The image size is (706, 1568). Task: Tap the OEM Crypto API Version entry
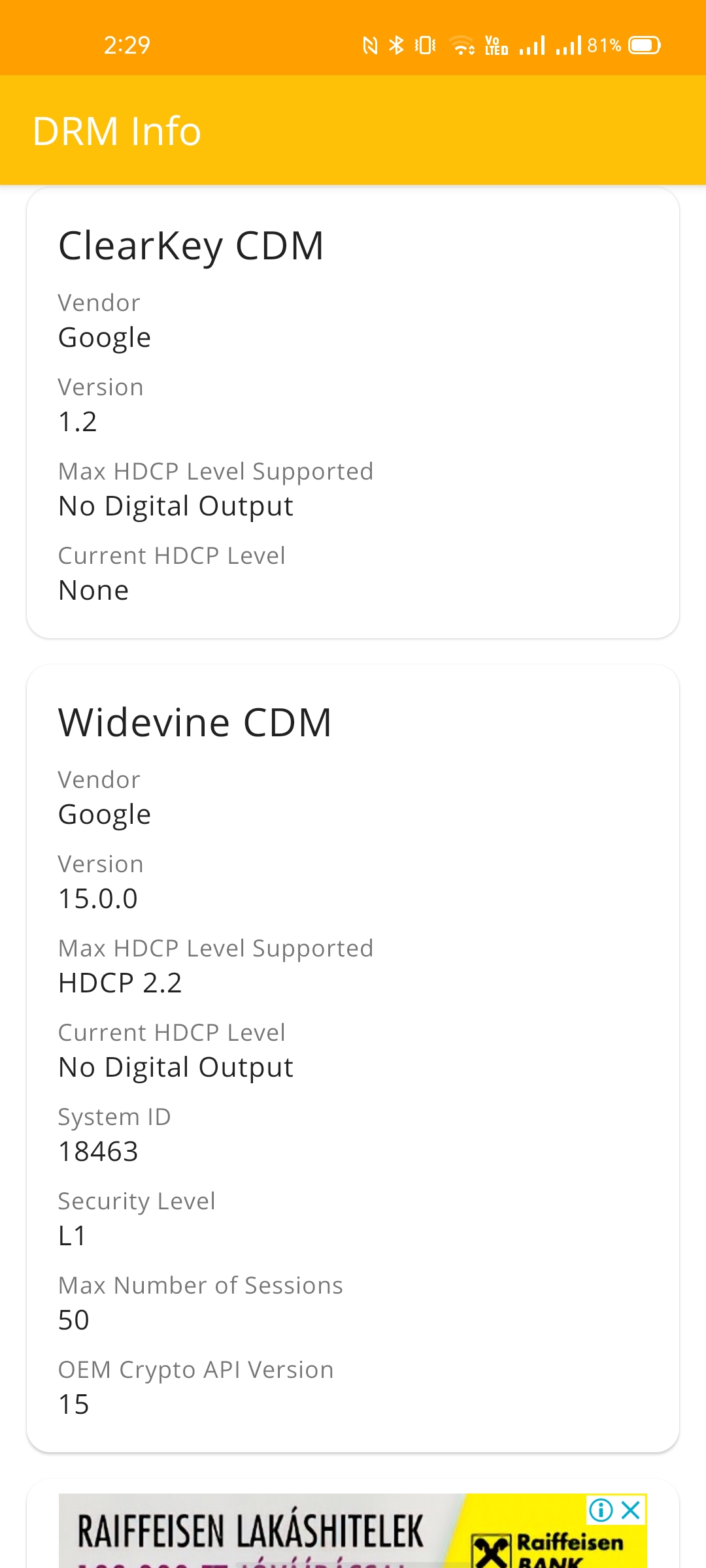196,1387
